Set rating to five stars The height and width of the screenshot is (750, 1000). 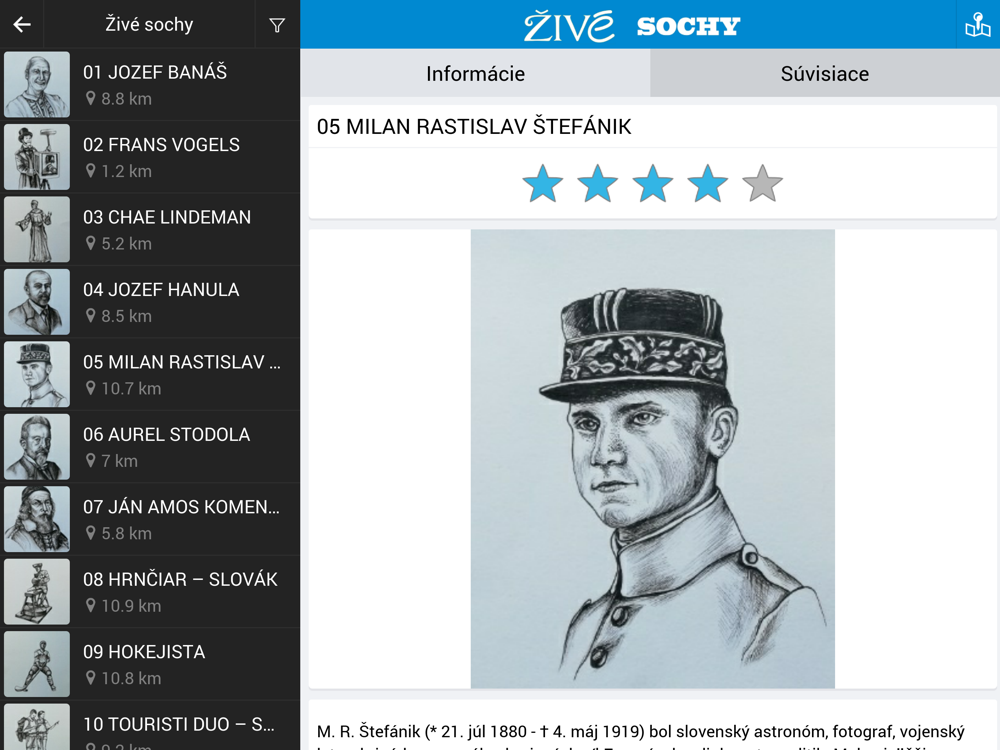tap(763, 185)
